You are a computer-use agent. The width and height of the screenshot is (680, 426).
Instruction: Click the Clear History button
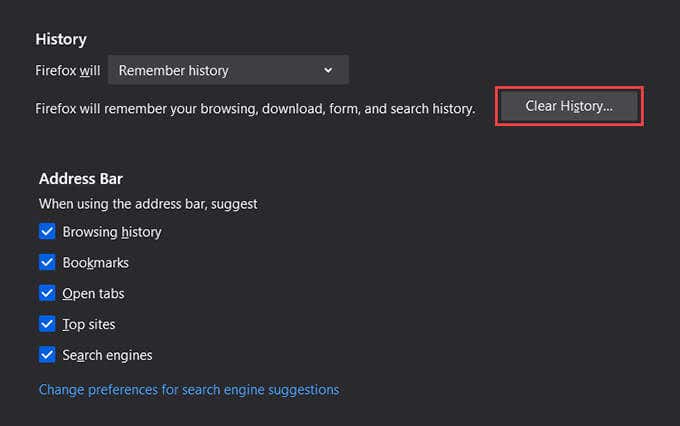click(568, 106)
